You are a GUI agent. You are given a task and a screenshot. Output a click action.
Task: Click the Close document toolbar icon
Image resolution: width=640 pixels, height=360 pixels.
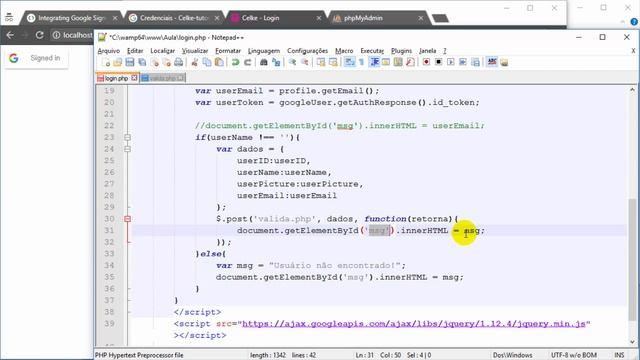(x=154, y=62)
